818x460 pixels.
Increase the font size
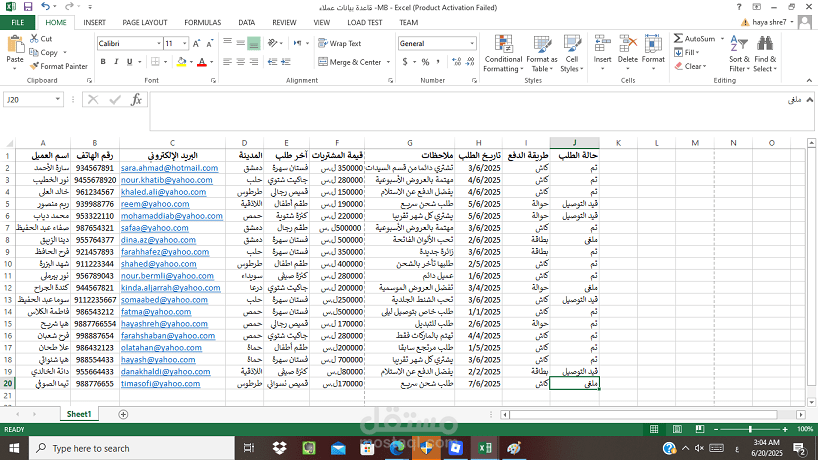click(x=196, y=44)
